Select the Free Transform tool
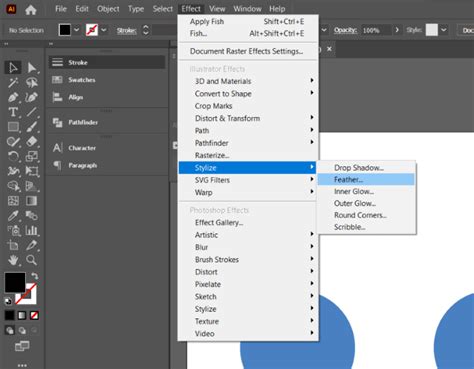The width and height of the screenshot is (474, 369). pyautogui.click(x=32, y=171)
